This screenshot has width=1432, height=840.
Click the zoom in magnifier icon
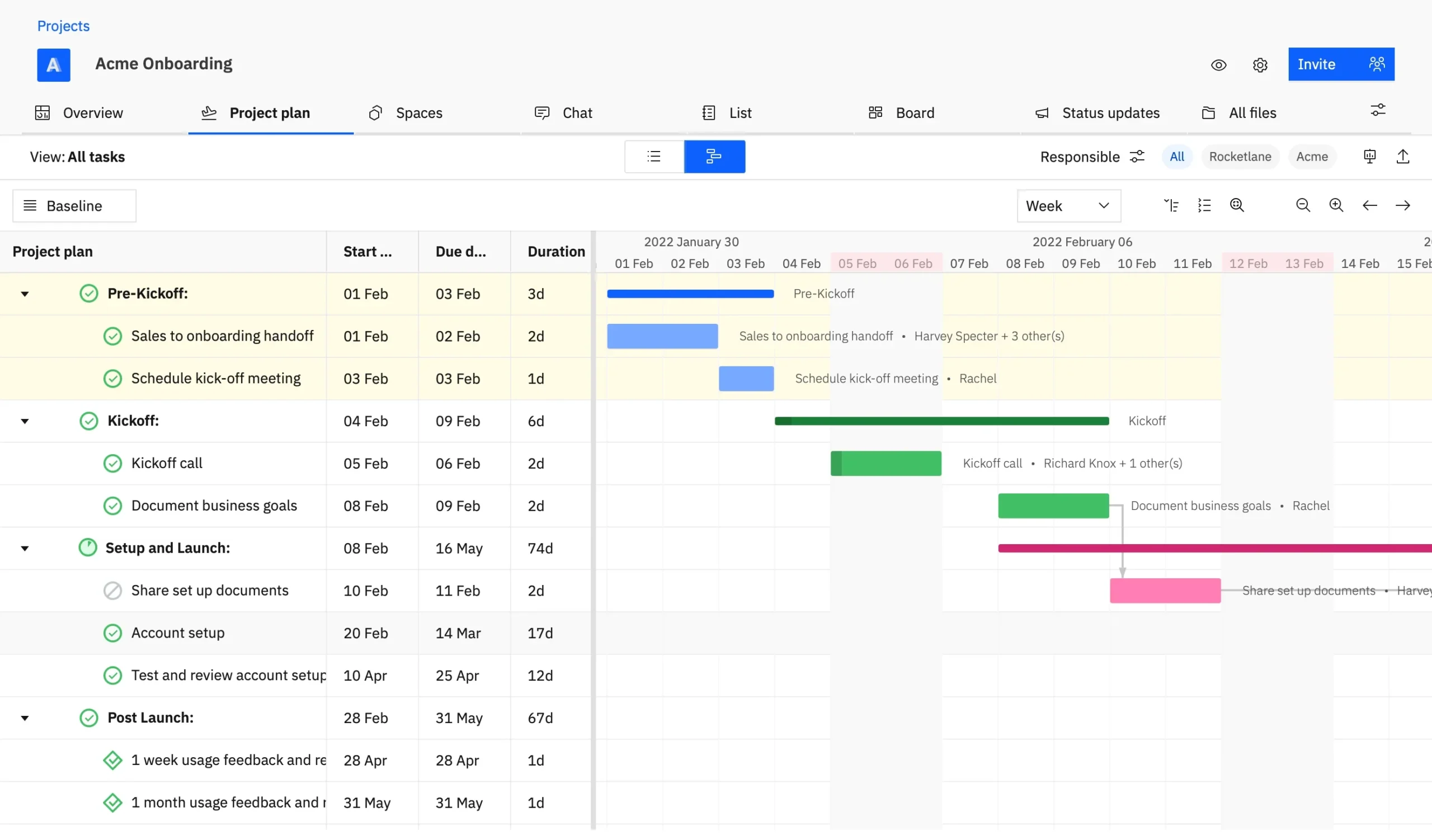[x=1336, y=206]
